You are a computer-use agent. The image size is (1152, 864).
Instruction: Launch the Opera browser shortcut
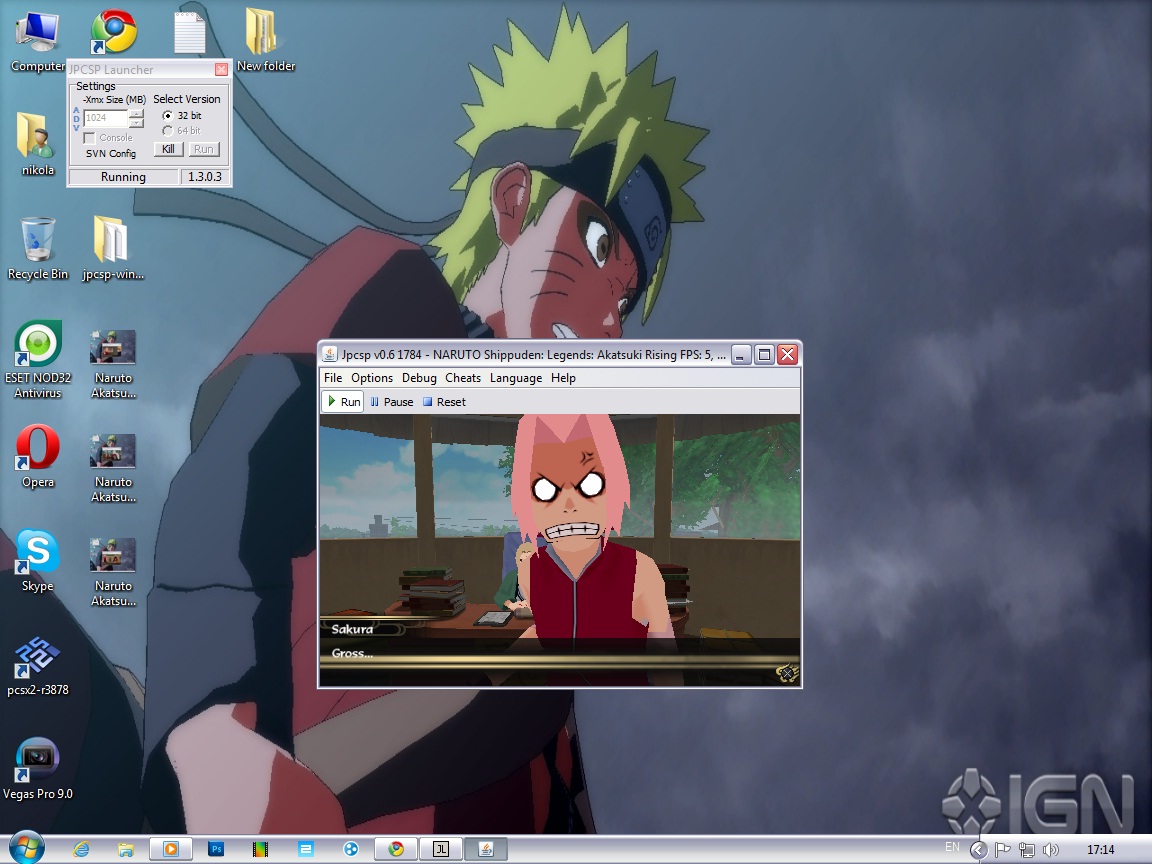click(37, 456)
